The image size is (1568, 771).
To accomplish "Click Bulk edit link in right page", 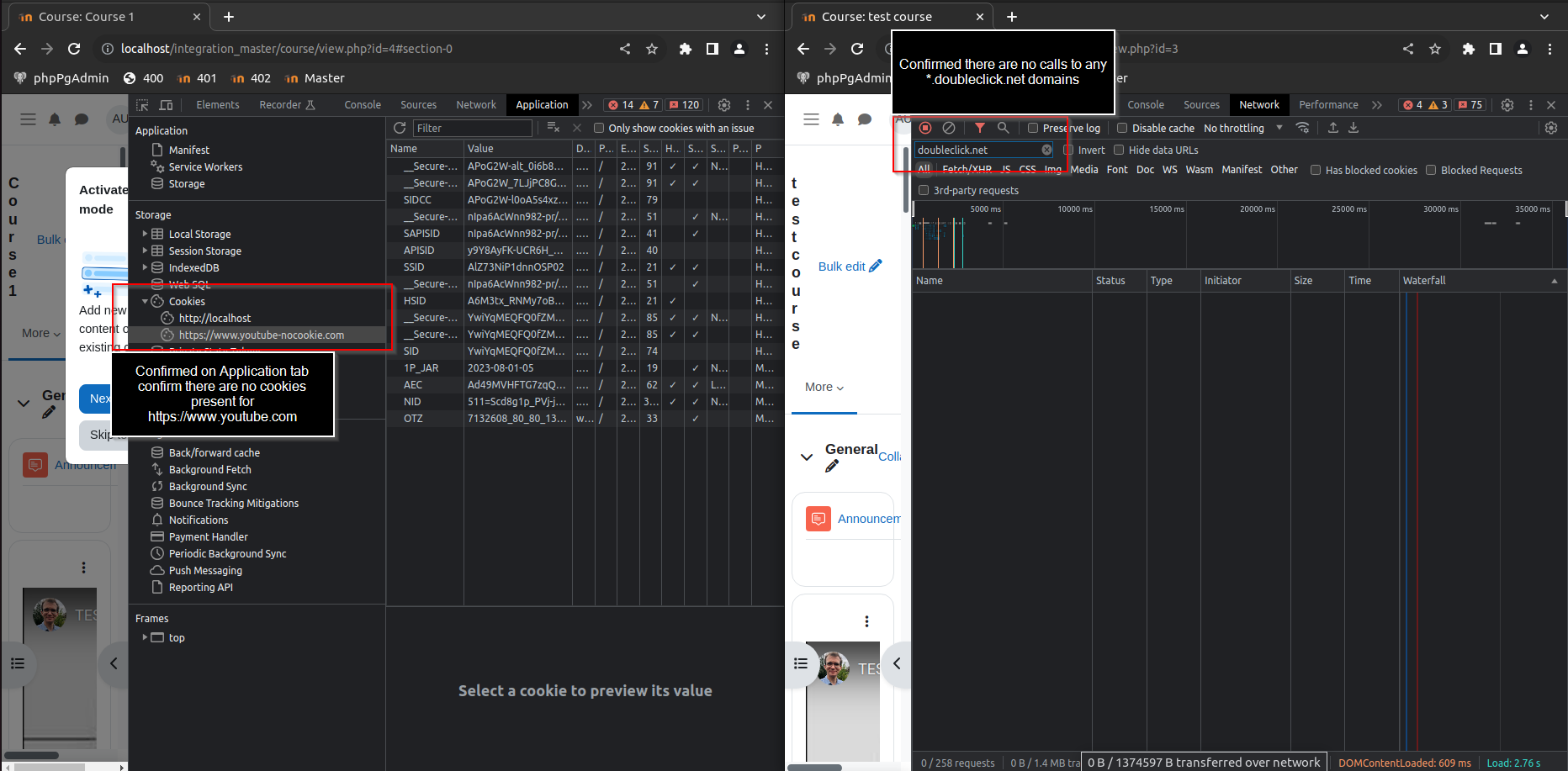I will click(850, 267).
